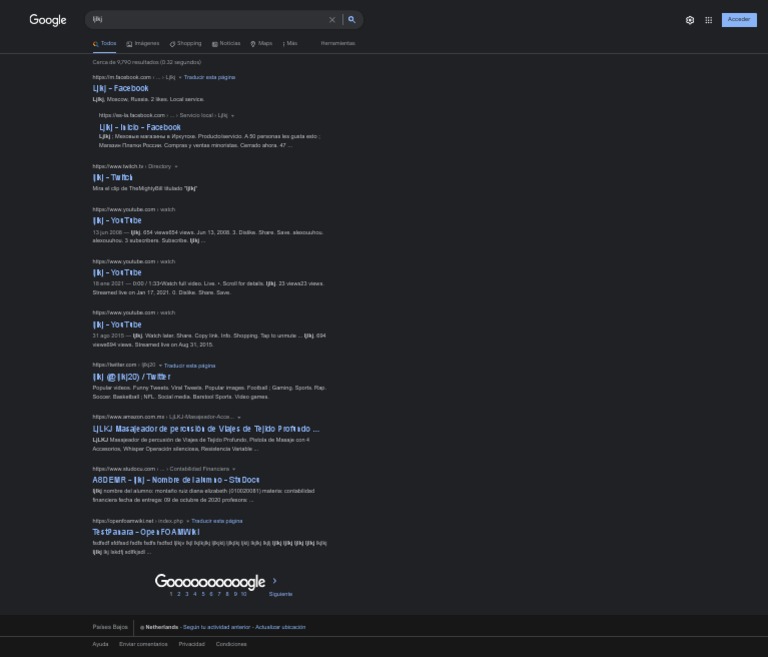Open the Herramientas options
This screenshot has width=768, height=657.
[x=338, y=44]
